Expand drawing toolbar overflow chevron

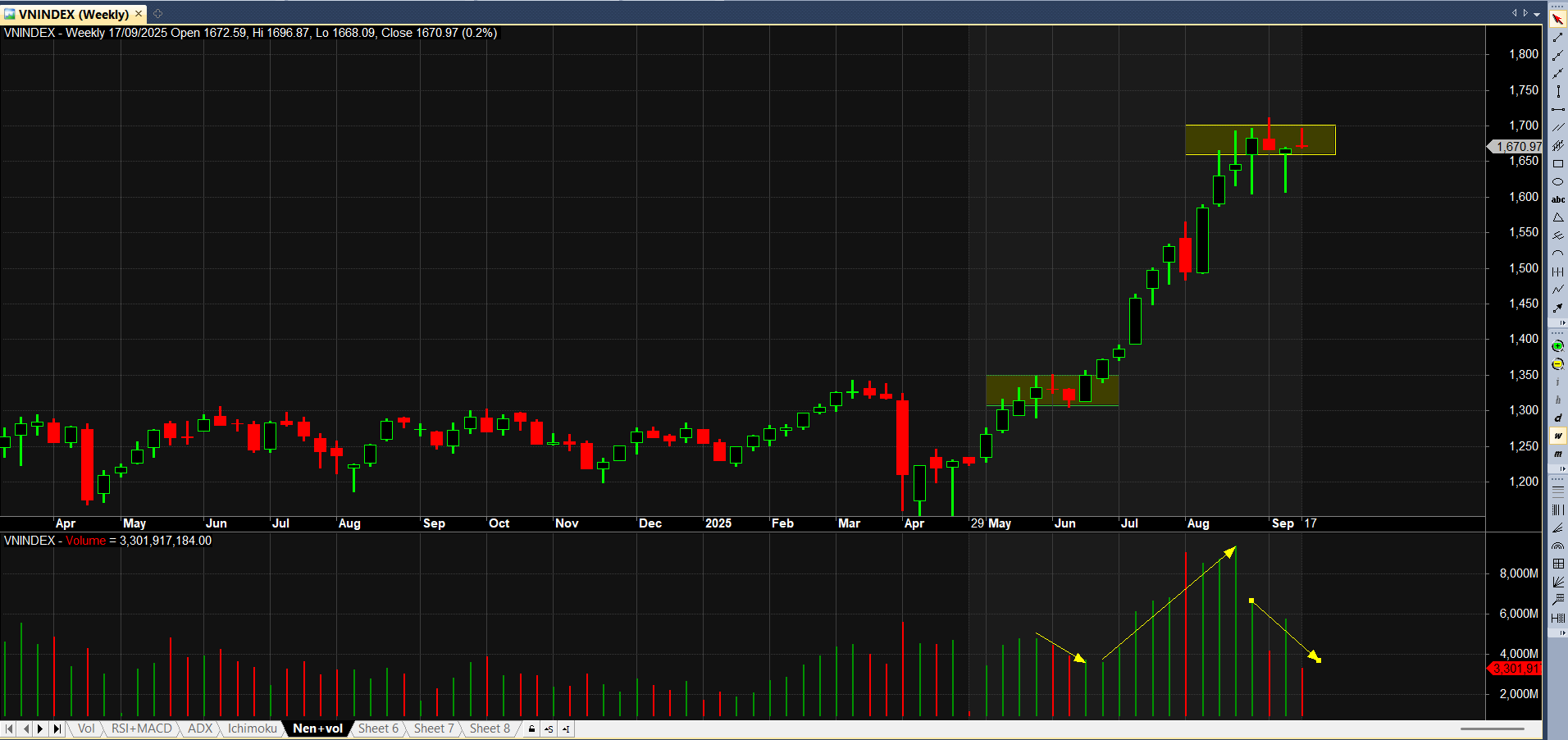coord(1563,322)
